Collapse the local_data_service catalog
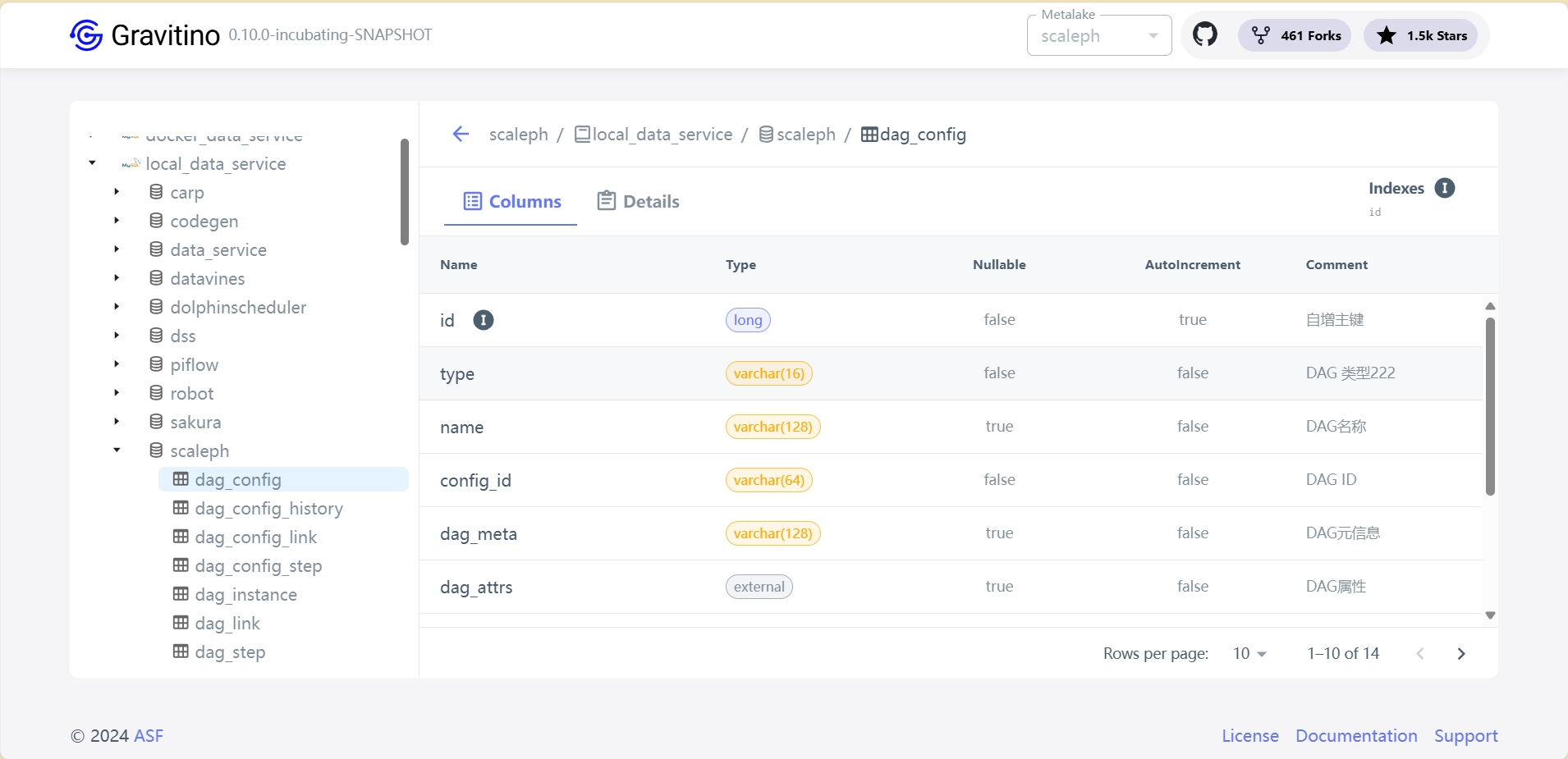Image resolution: width=1568 pixels, height=759 pixels. pyautogui.click(x=92, y=163)
